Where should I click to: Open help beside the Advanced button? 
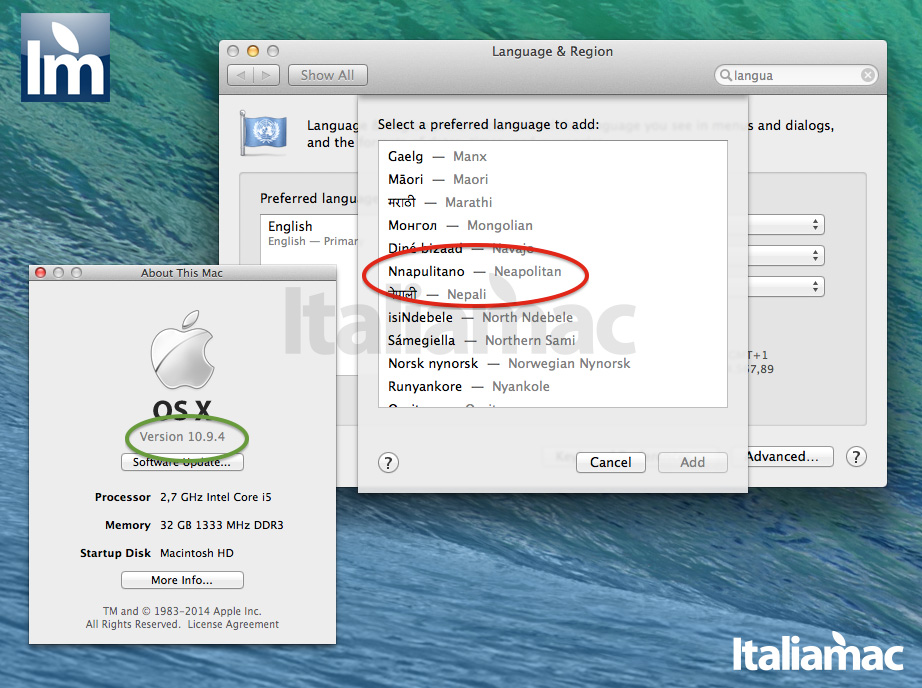856,457
